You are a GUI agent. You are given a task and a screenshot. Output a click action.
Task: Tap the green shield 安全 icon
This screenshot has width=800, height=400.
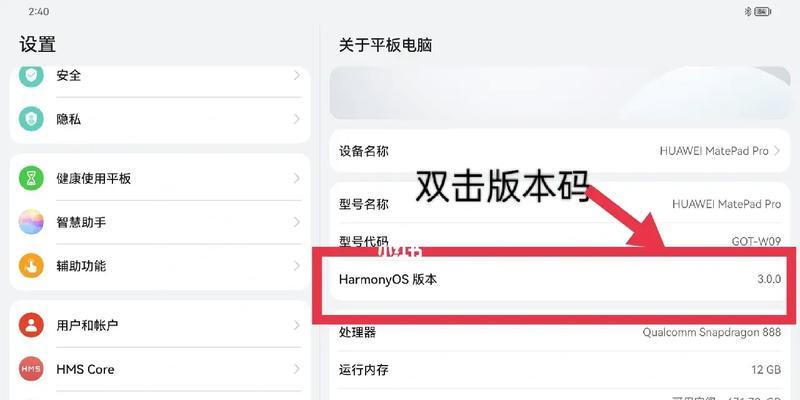tap(32, 75)
